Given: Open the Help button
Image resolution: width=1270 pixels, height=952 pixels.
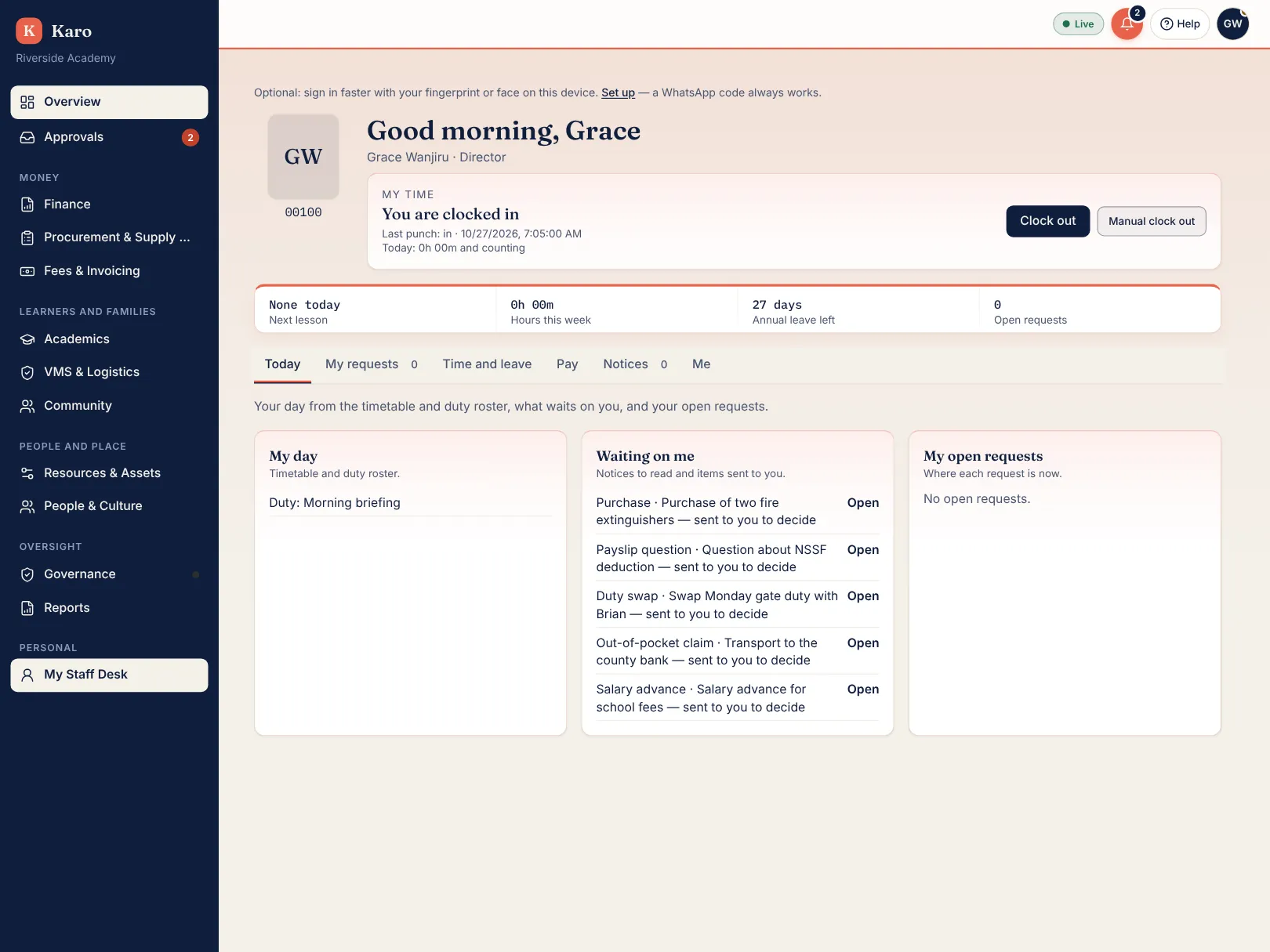Looking at the screenshot, I should pyautogui.click(x=1180, y=24).
